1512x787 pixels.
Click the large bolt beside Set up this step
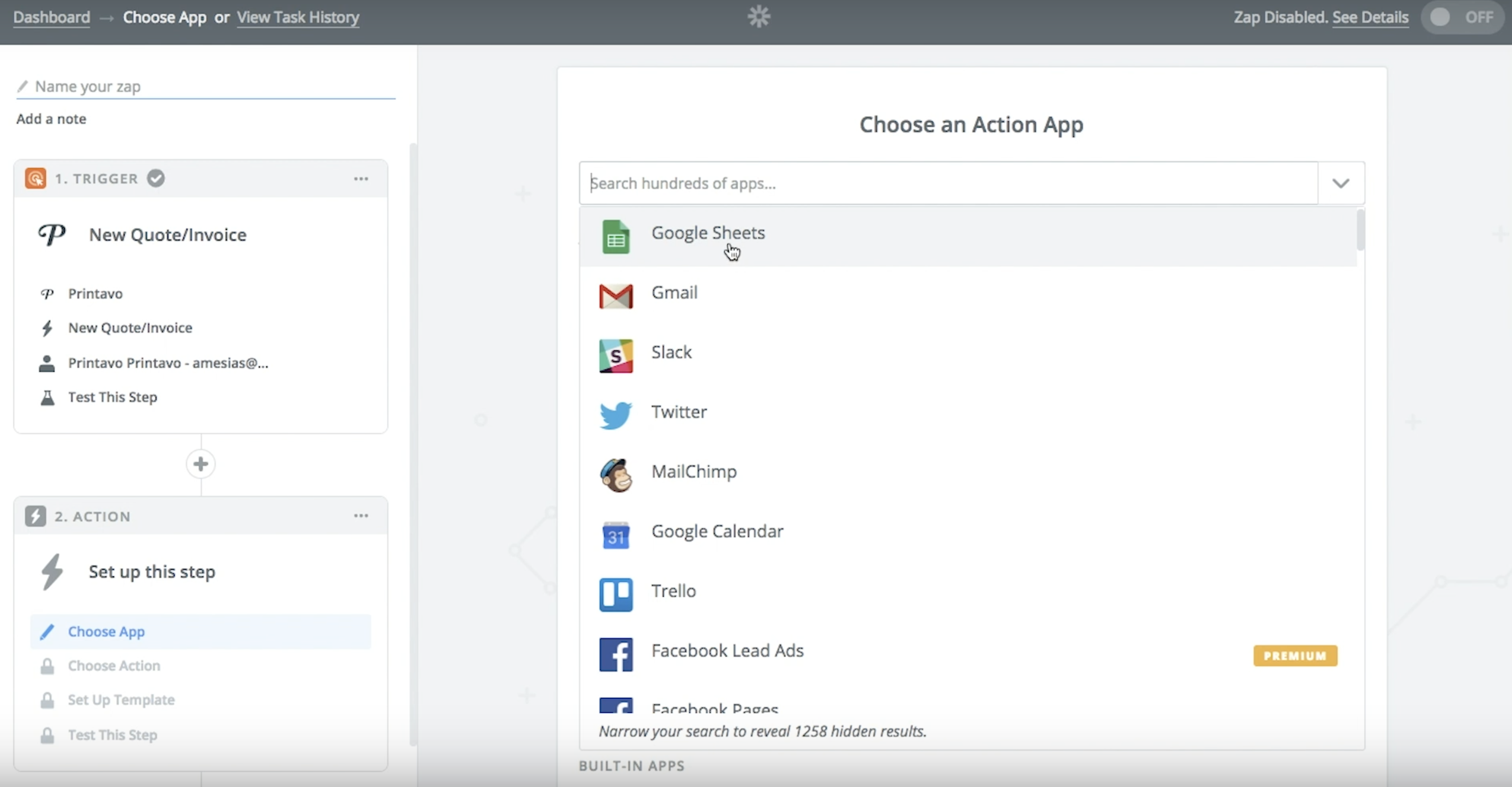(51, 572)
